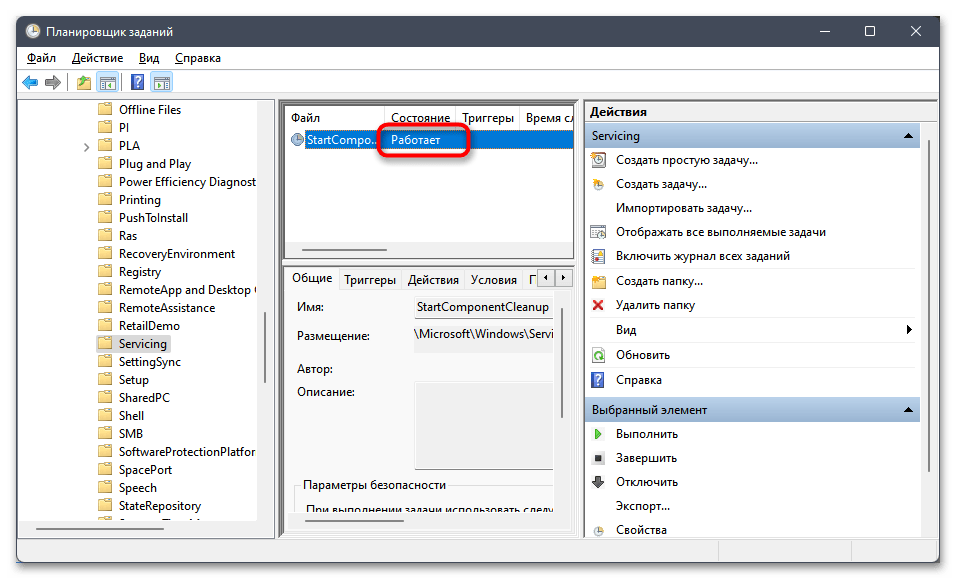This screenshot has width=956, height=579.
Task: Click the 'Свойства' clock icon
Action: tap(599, 531)
